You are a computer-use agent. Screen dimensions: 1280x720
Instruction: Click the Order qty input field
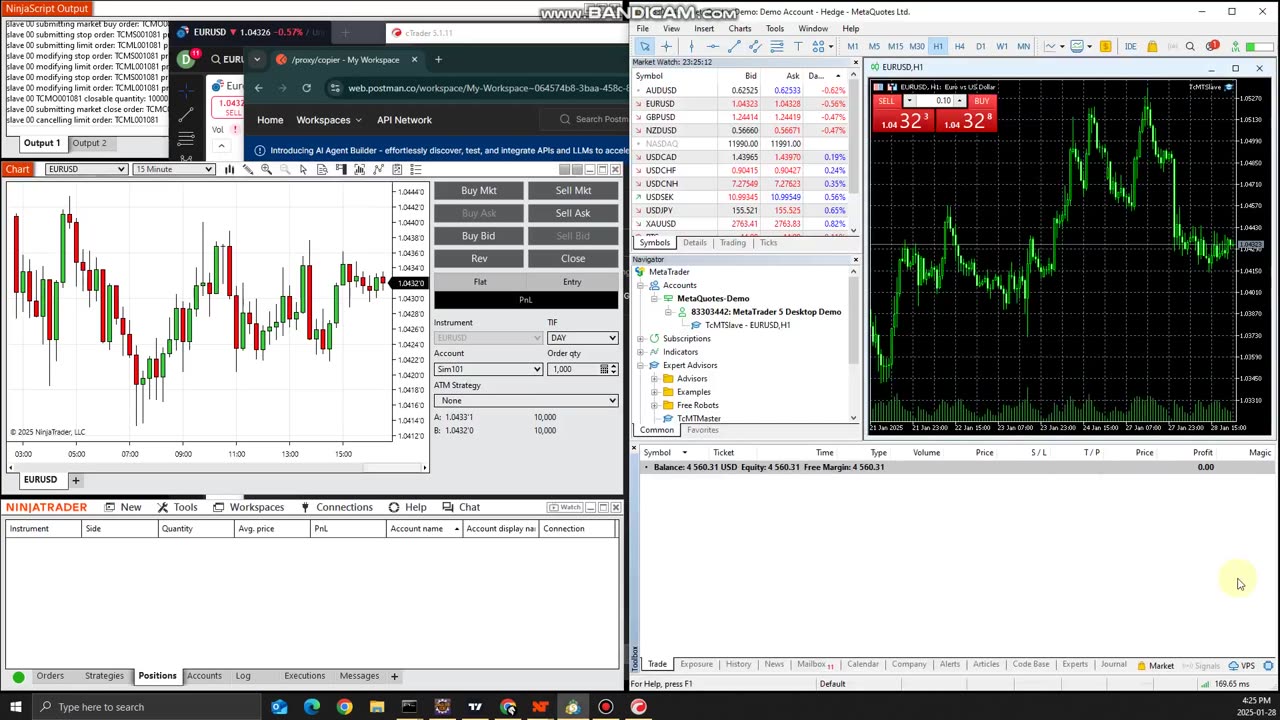tap(572, 369)
